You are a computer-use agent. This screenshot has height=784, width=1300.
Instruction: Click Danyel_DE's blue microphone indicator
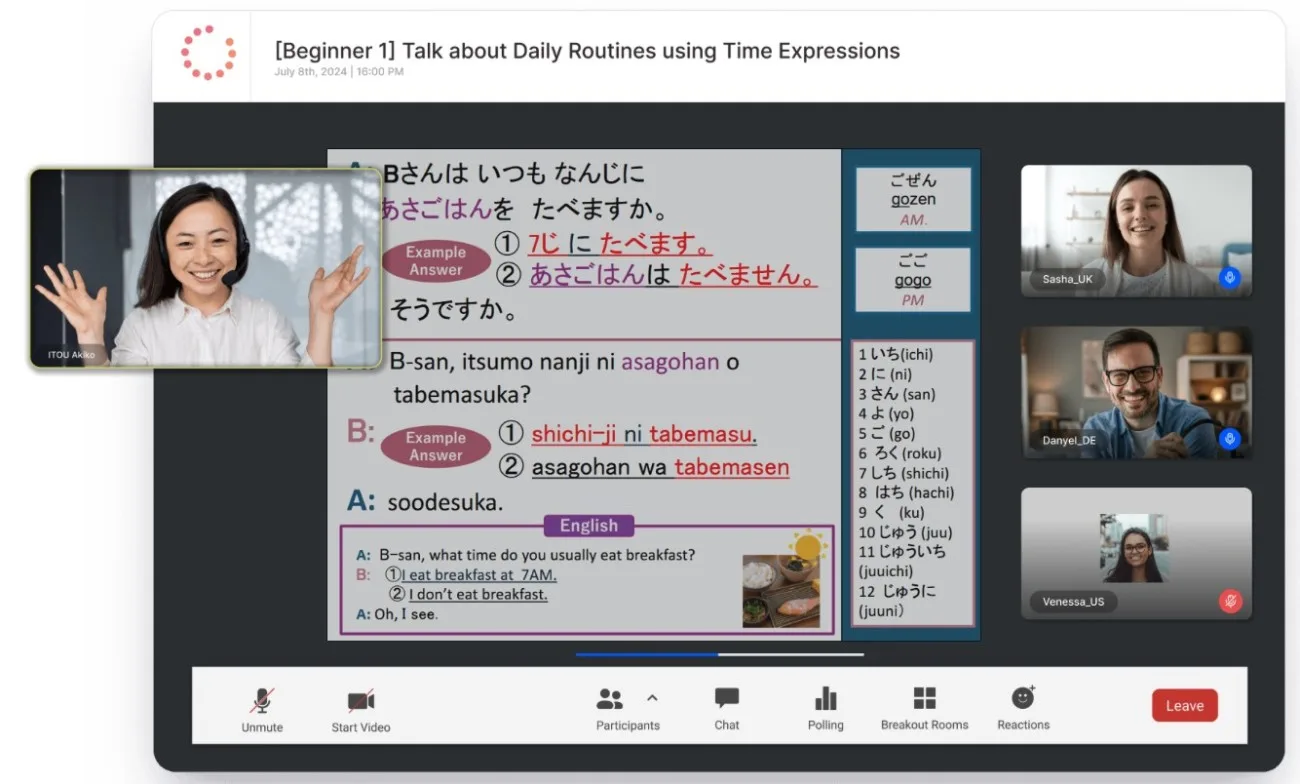pos(1230,439)
